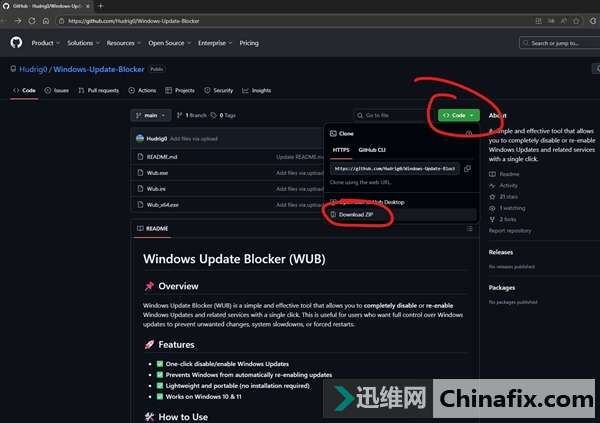
Task: Reload the page with the refresh icon
Action: click(32, 21)
